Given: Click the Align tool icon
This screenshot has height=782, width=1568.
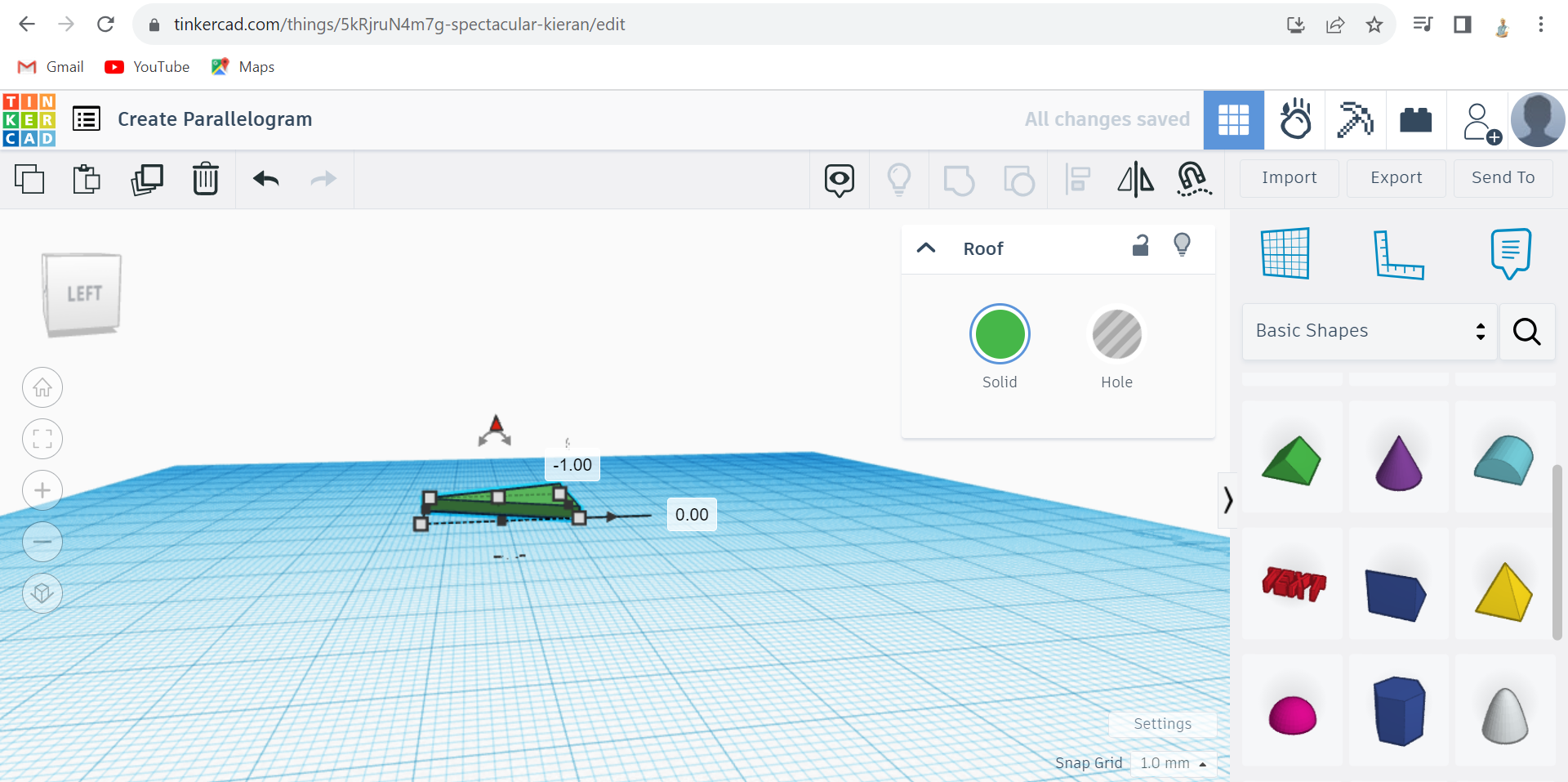Looking at the screenshot, I should click(x=1078, y=180).
